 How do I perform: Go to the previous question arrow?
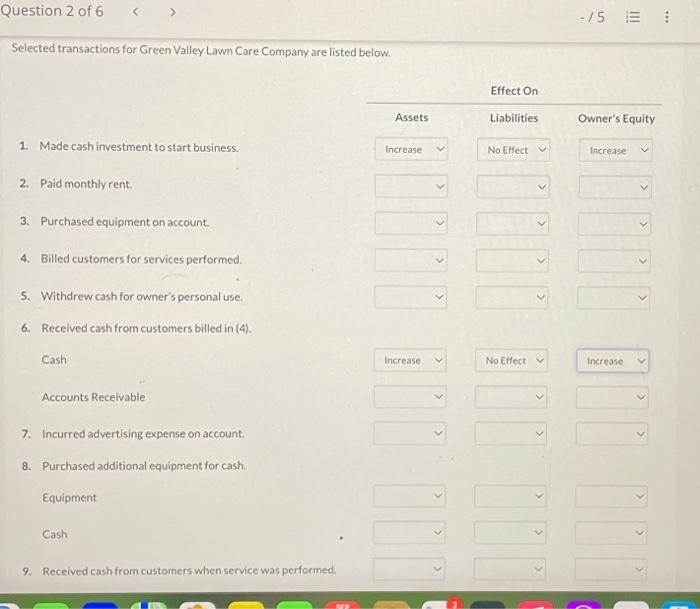[x=135, y=12]
